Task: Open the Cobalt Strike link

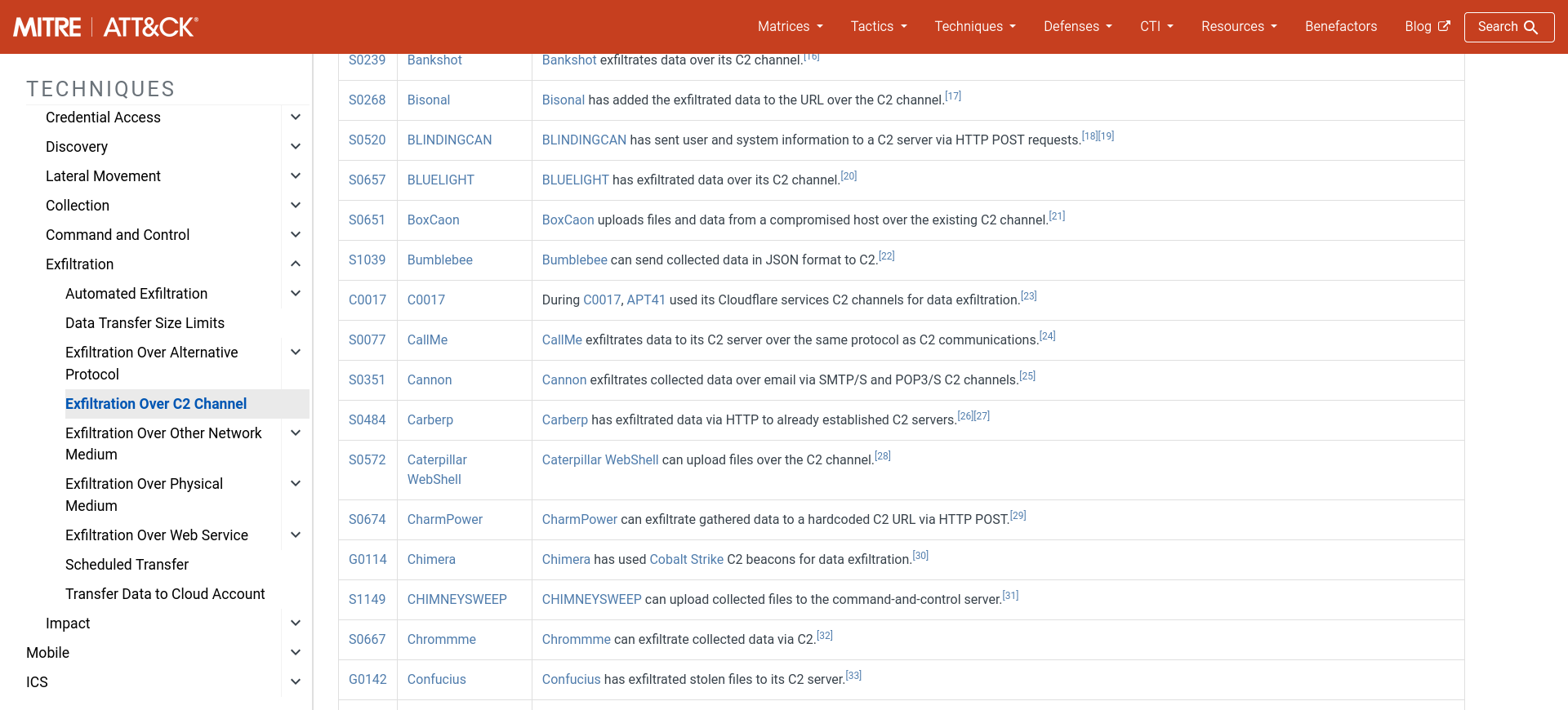Action: tap(686, 560)
